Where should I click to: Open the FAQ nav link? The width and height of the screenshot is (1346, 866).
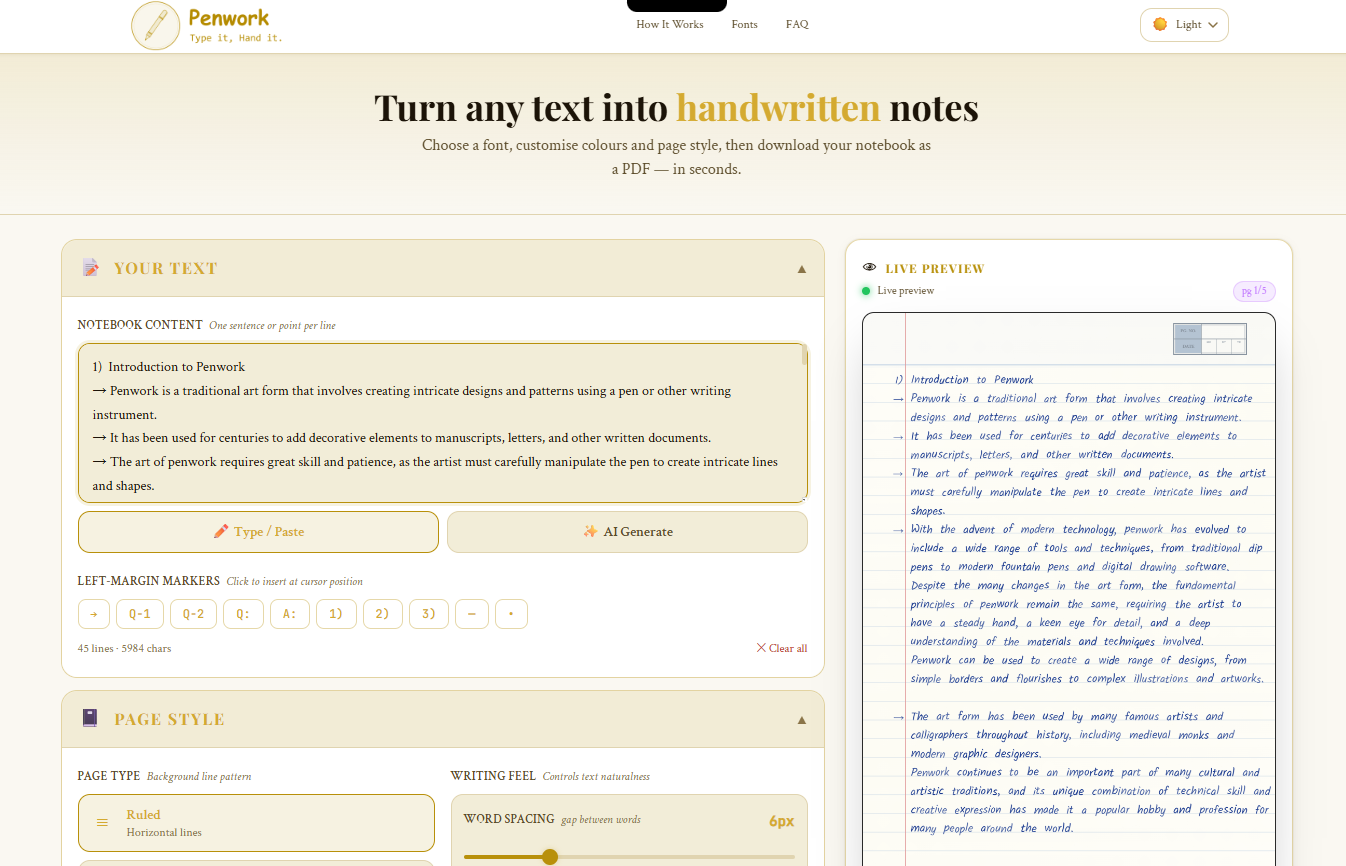point(797,24)
